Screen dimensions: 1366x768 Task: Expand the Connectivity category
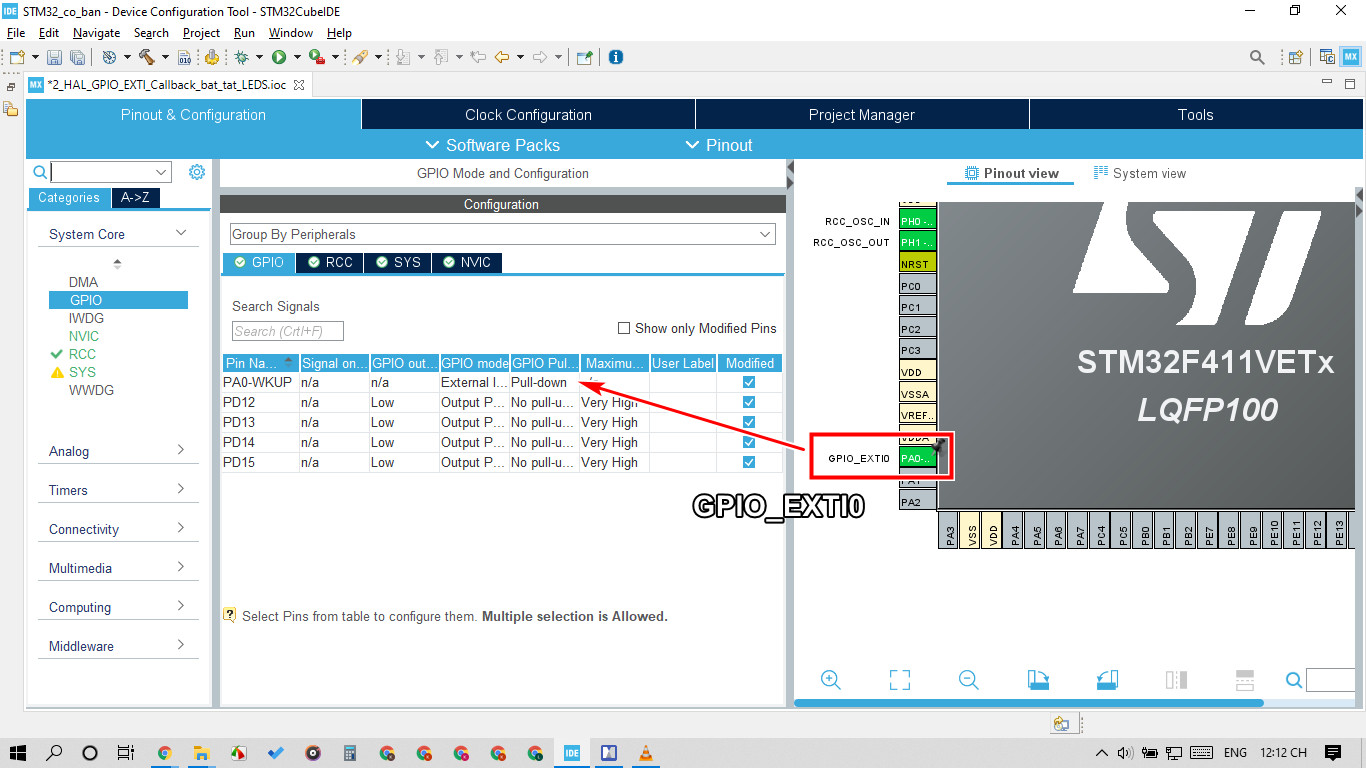(118, 529)
